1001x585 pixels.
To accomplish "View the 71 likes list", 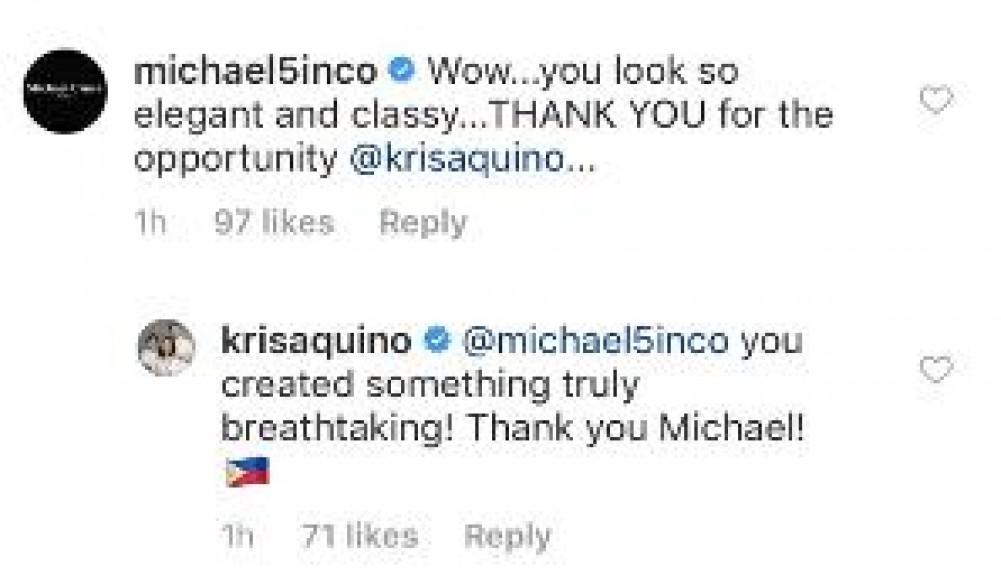I will click(x=359, y=536).
